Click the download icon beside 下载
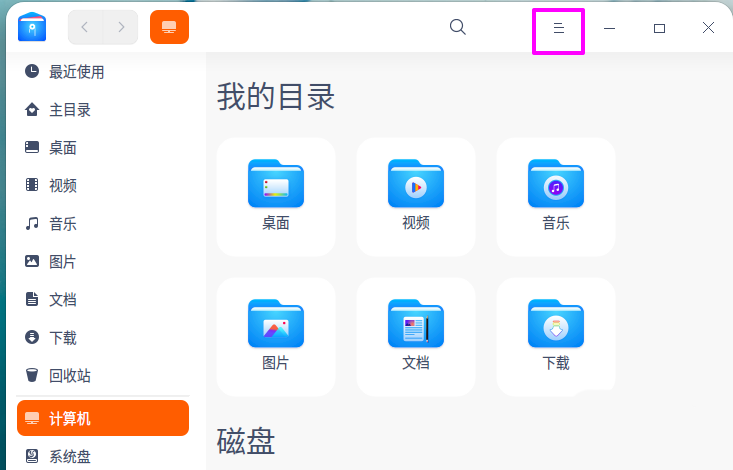Screen dimensions: 733x470 tap(32, 337)
